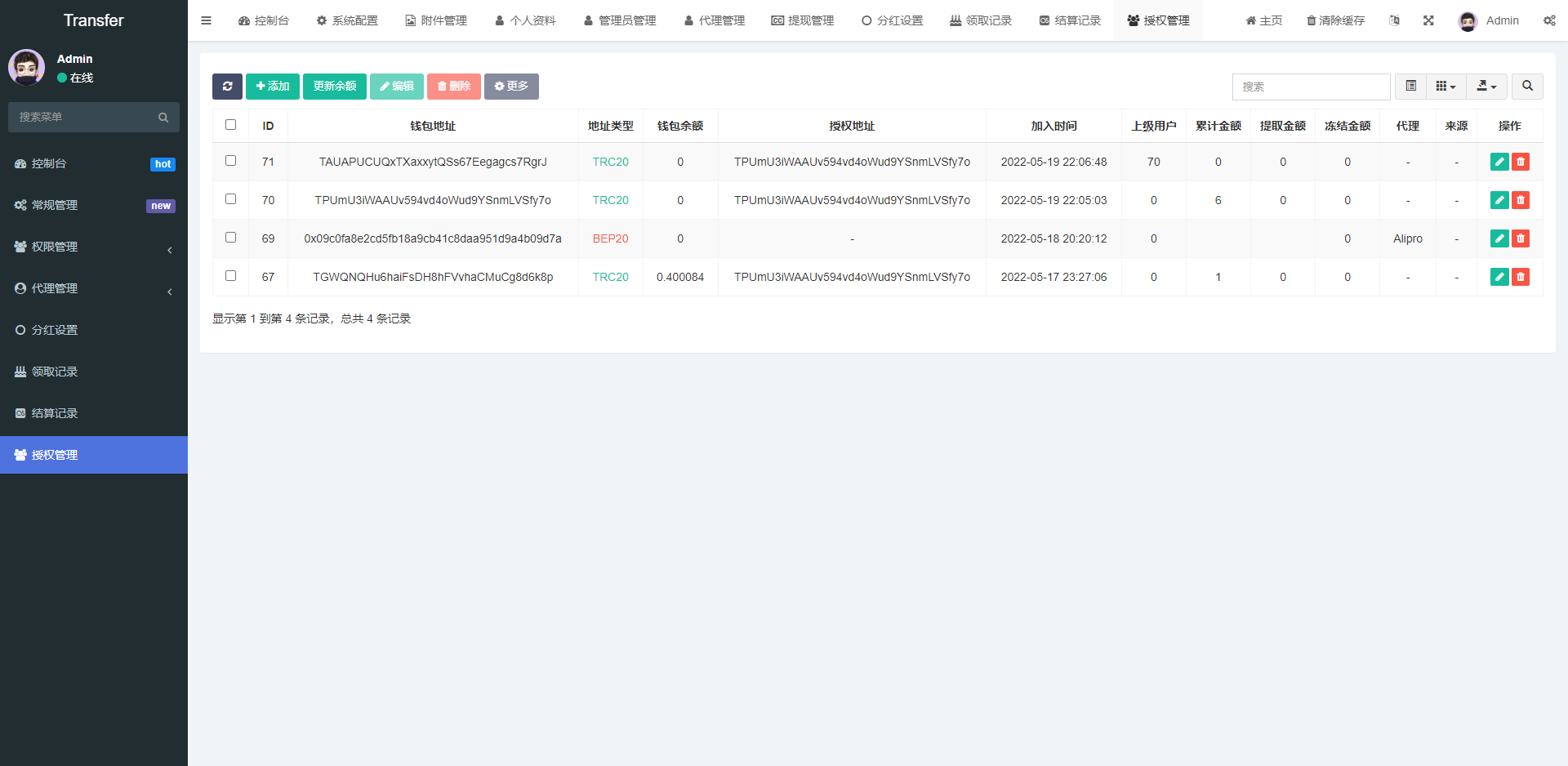Check the select-all checkbox in table header
Viewport: 1568px width, 766px height.
pyautogui.click(x=230, y=125)
